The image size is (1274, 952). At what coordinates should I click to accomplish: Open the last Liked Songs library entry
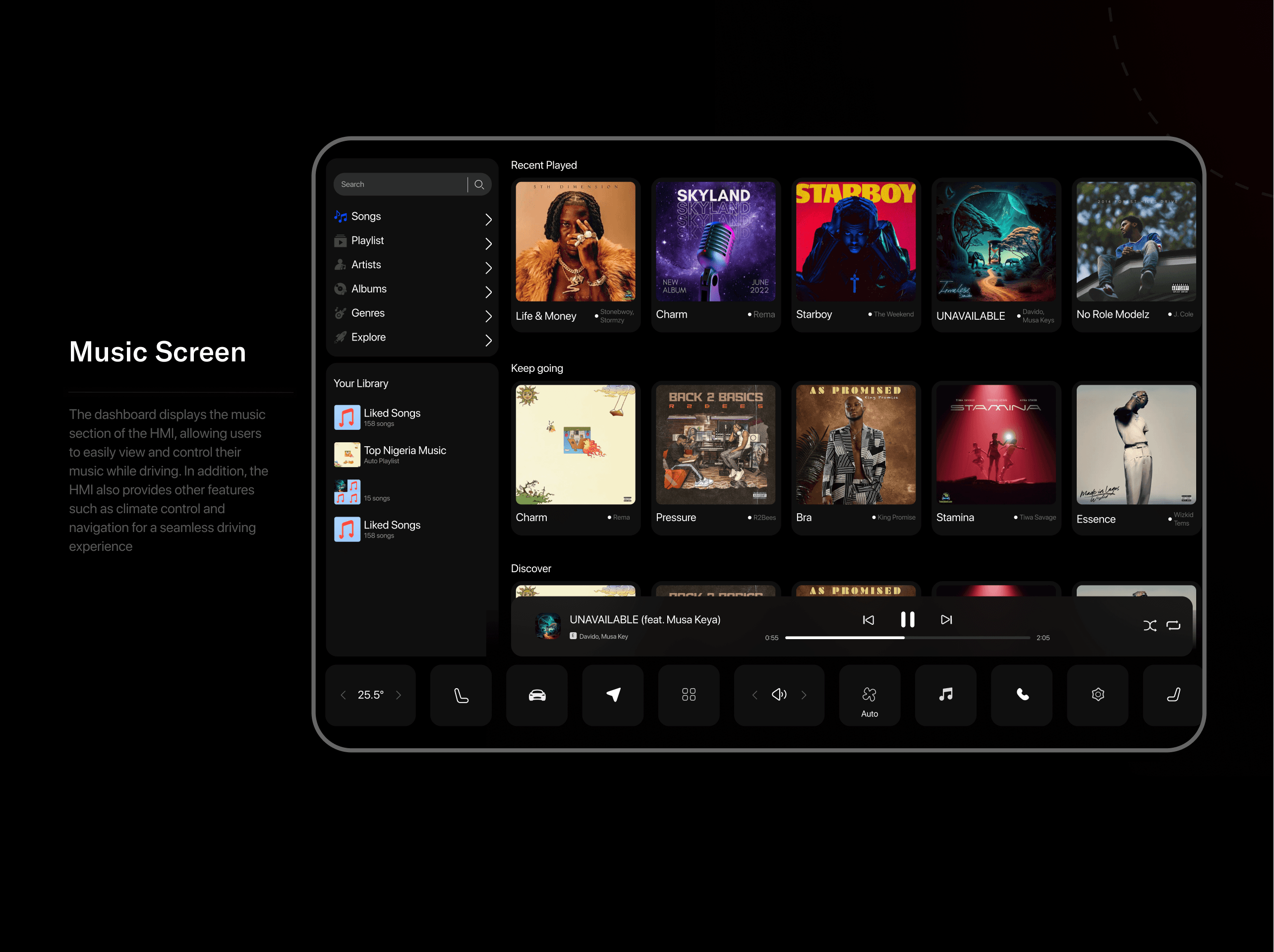click(x=378, y=529)
